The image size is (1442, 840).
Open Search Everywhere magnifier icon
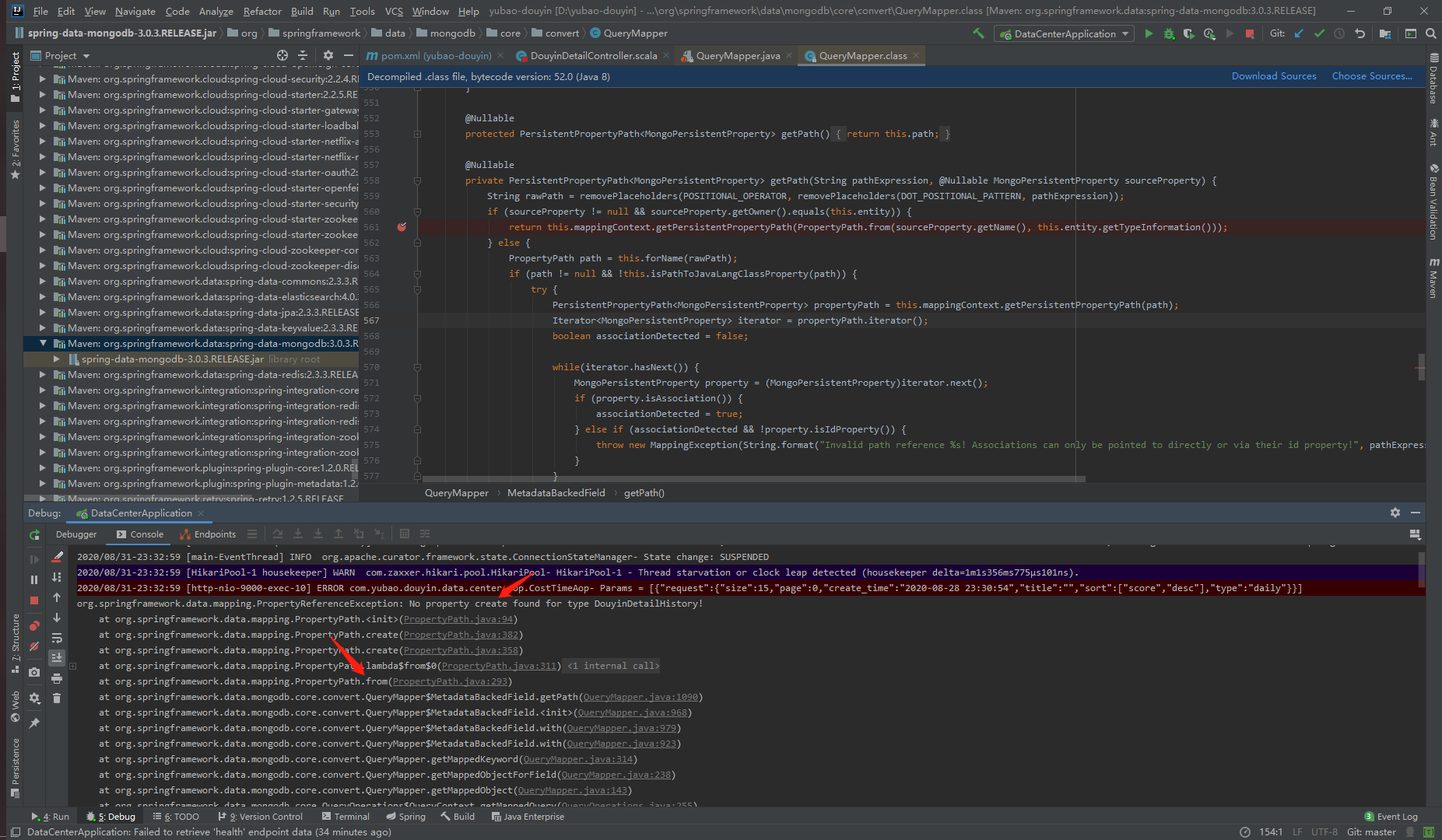pyautogui.click(x=1430, y=33)
